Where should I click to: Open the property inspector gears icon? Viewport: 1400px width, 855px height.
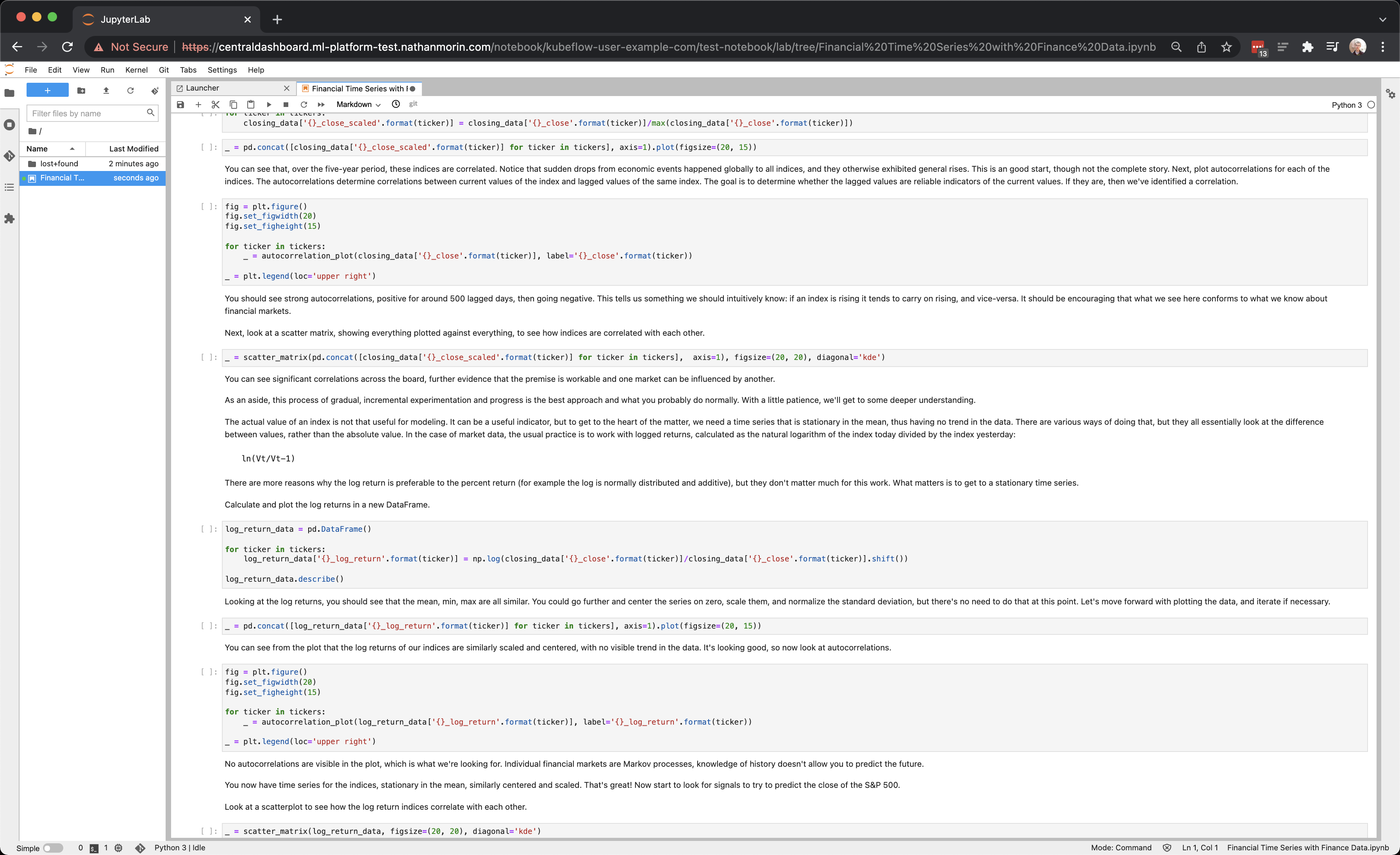(x=1390, y=94)
